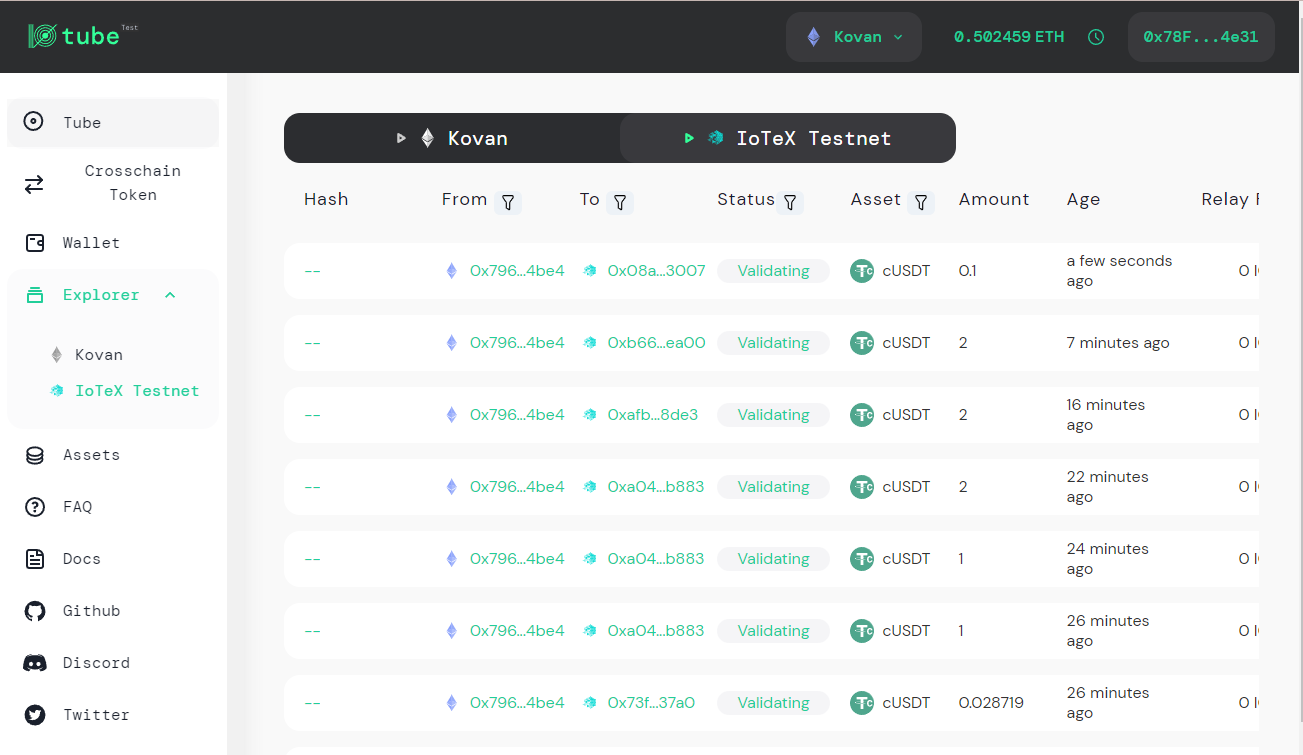Image resolution: width=1303 pixels, height=755 pixels.
Task: Click cUSDT icon in 0.028719 row
Action: pos(862,703)
